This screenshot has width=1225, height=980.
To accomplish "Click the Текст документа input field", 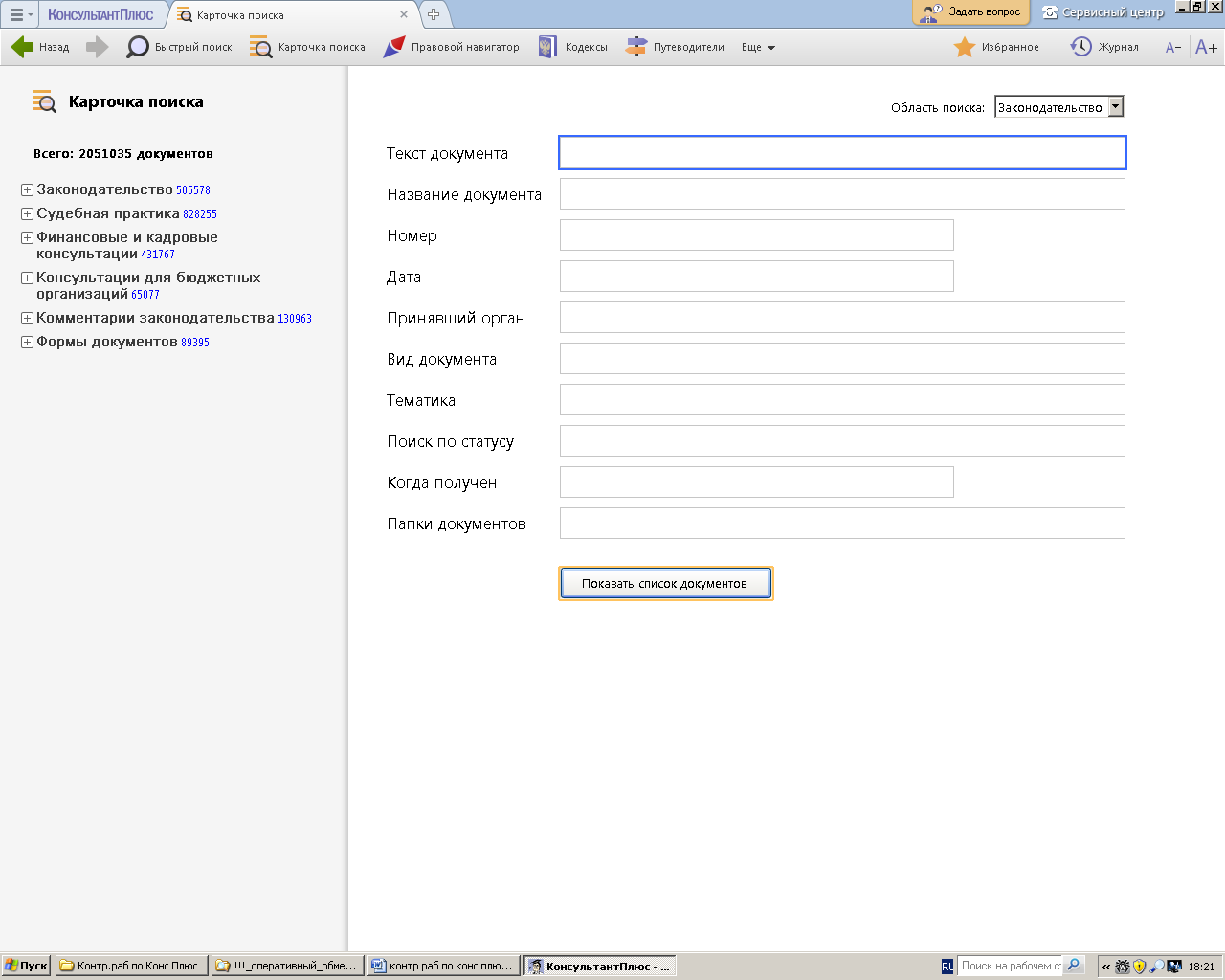I will click(x=842, y=153).
